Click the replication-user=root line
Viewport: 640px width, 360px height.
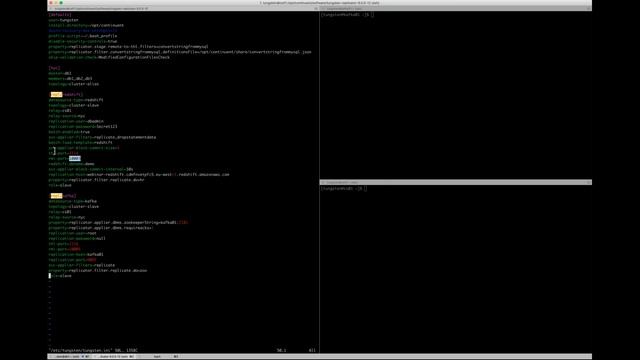[73, 233]
